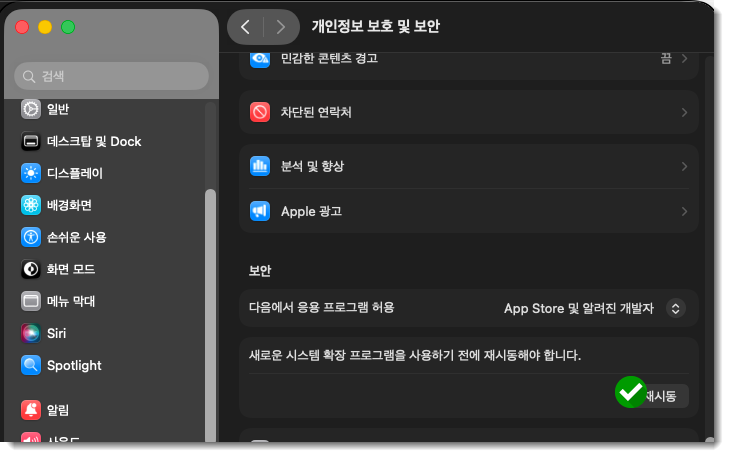Click the 차단된 연락처 blocked icon
The height and width of the screenshot is (457, 729).
(260, 113)
